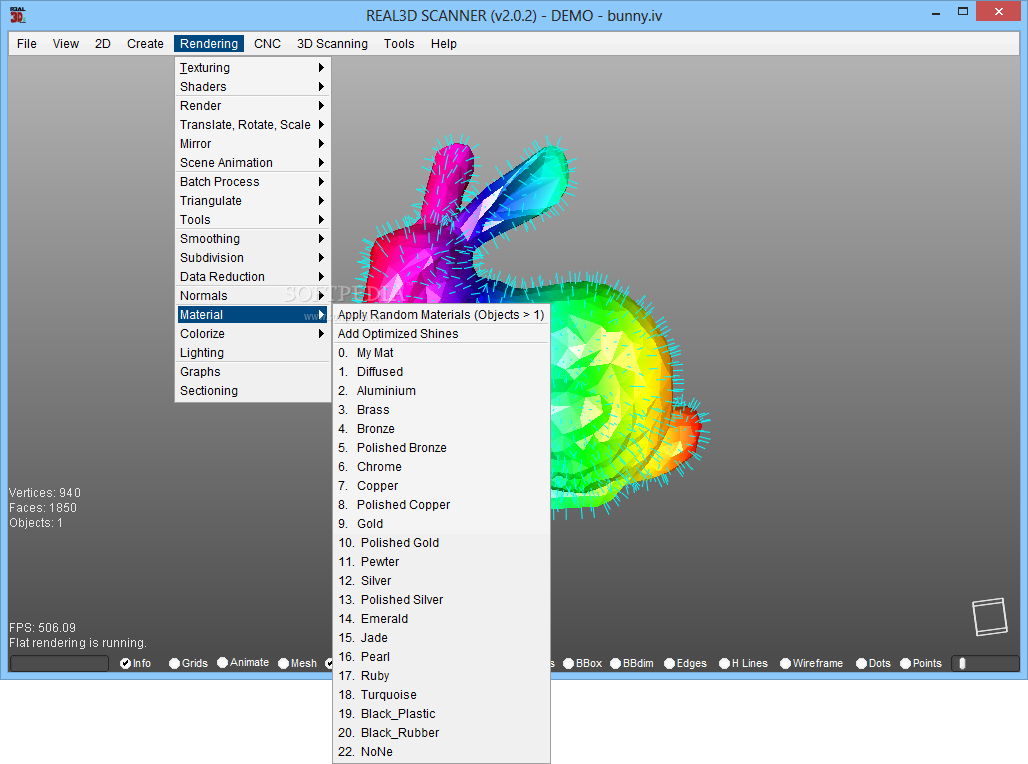The height and width of the screenshot is (764, 1028).
Task: Turn on the Animate toggle
Action: click(243, 662)
